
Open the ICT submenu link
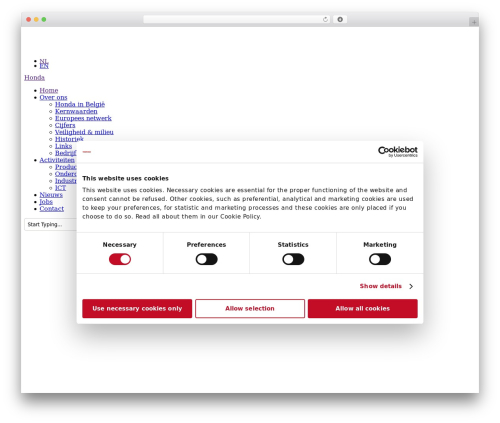[x=60, y=188]
